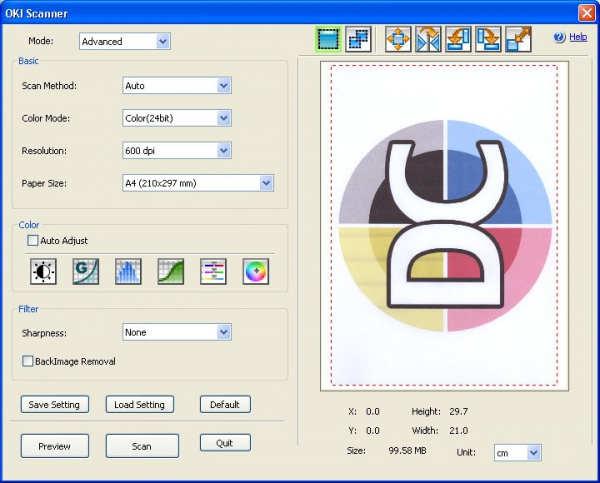The height and width of the screenshot is (483, 600).
Task: Enable the Auto Adjust checkbox
Action: point(33,240)
